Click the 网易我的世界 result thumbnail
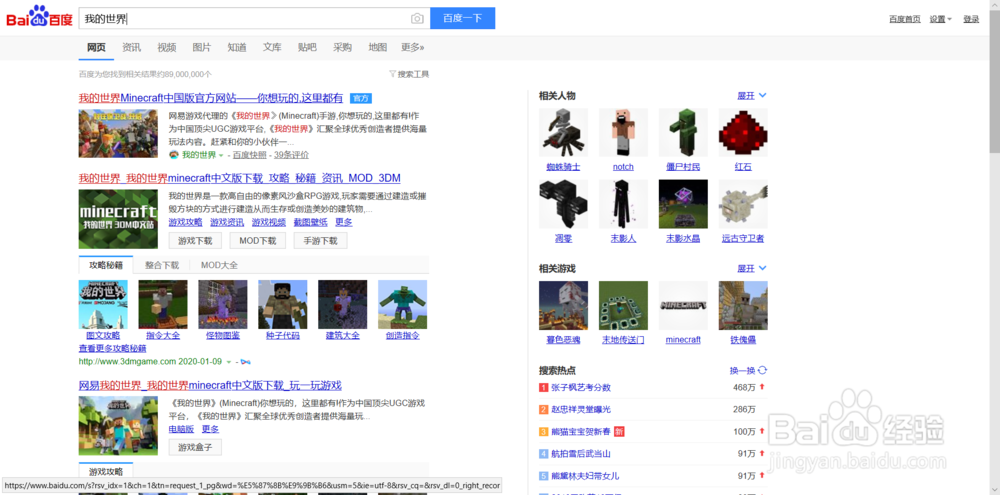 [118, 425]
